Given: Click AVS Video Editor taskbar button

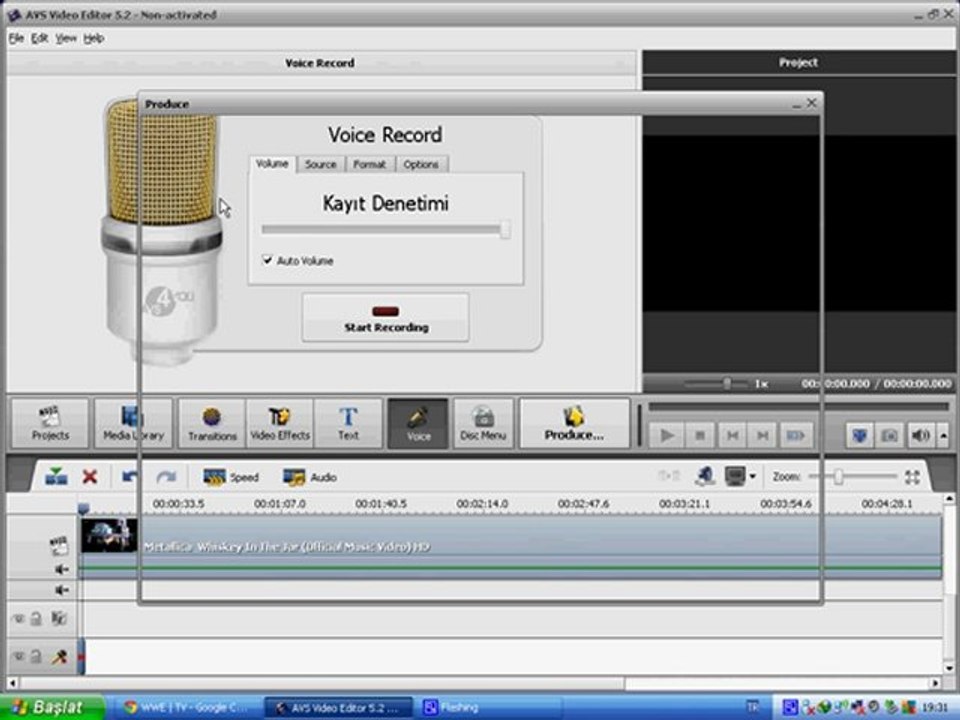Looking at the screenshot, I should click(337, 708).
